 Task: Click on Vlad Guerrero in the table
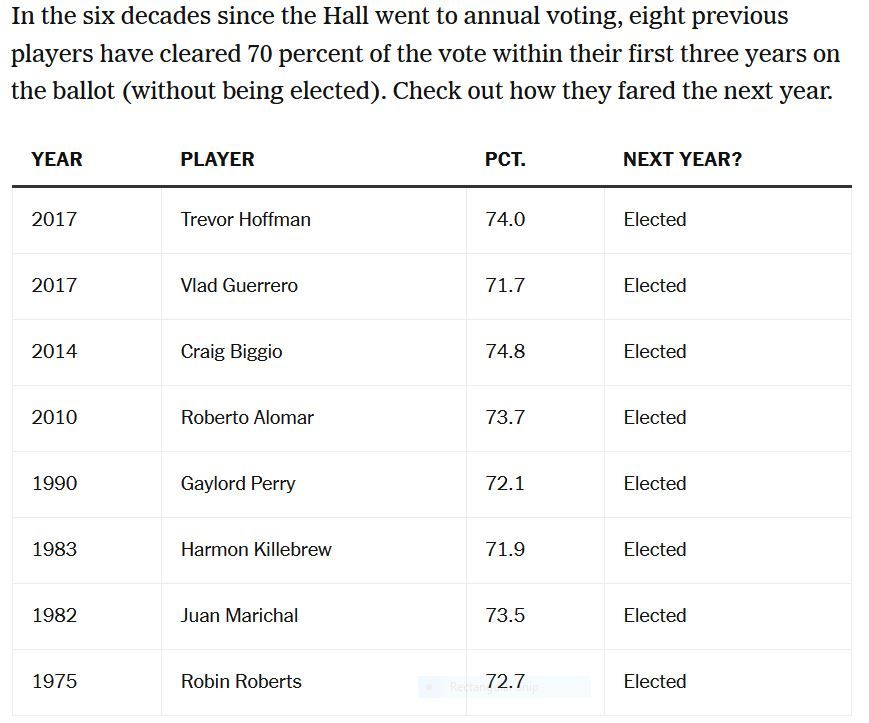(239, 285)
